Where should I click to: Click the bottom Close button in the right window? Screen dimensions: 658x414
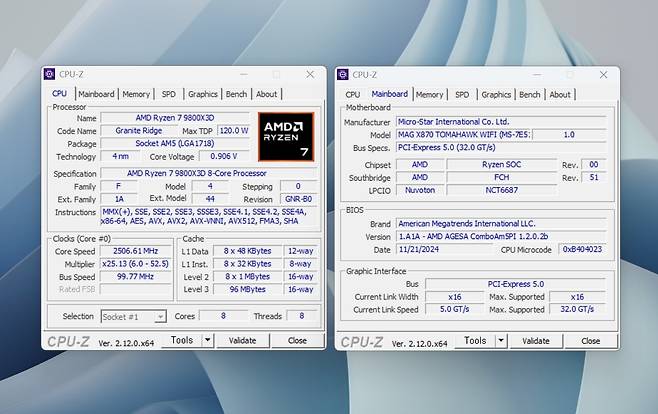pos(590,341)
